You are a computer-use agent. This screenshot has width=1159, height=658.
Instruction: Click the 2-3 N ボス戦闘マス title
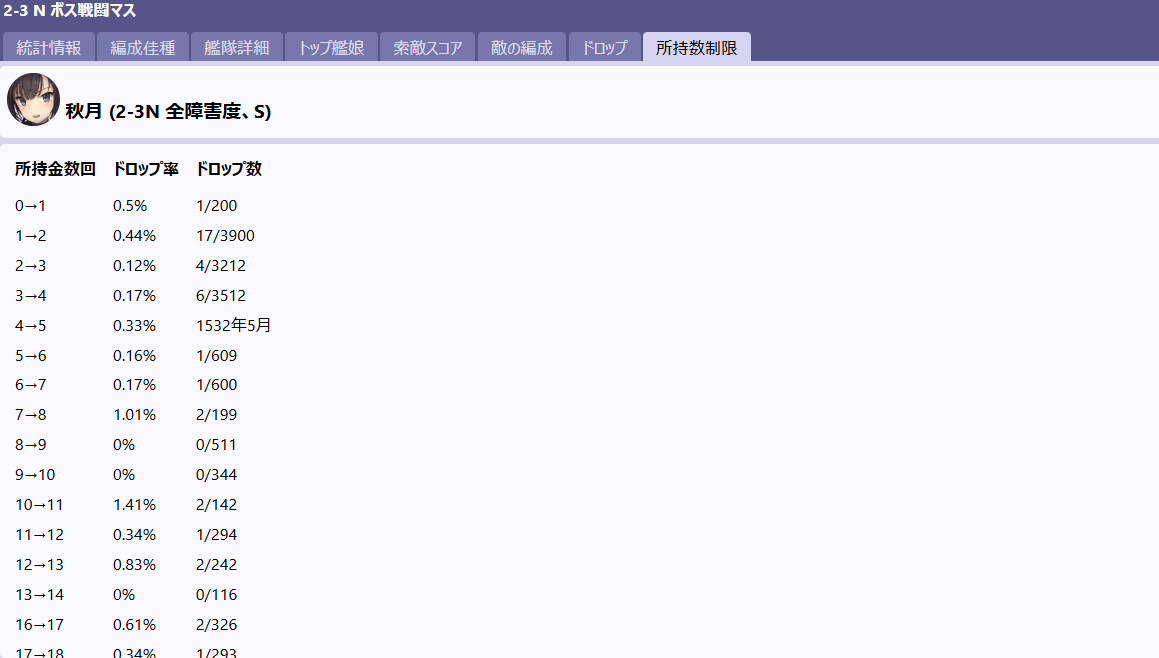tap(70, 12)
